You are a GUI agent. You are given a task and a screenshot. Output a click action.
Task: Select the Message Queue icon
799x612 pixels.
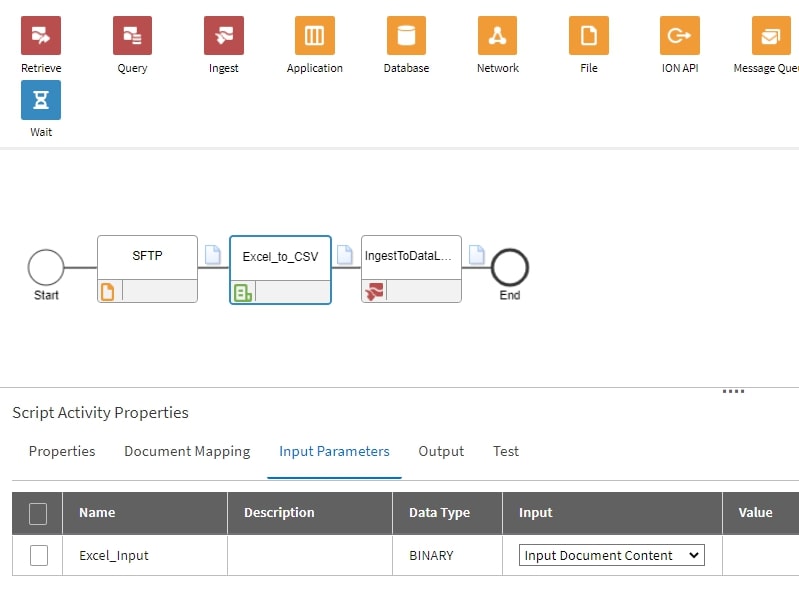click(771, 35)
